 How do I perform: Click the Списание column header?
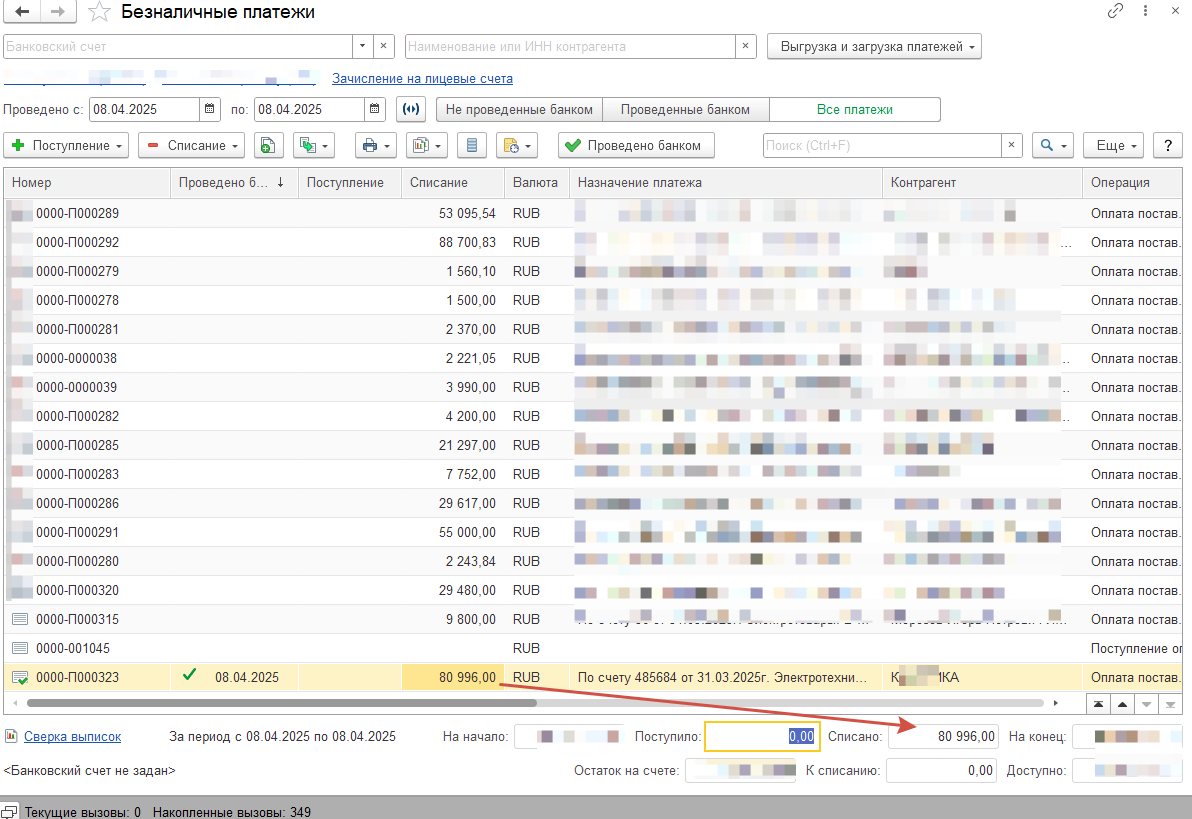click(453, 183)
